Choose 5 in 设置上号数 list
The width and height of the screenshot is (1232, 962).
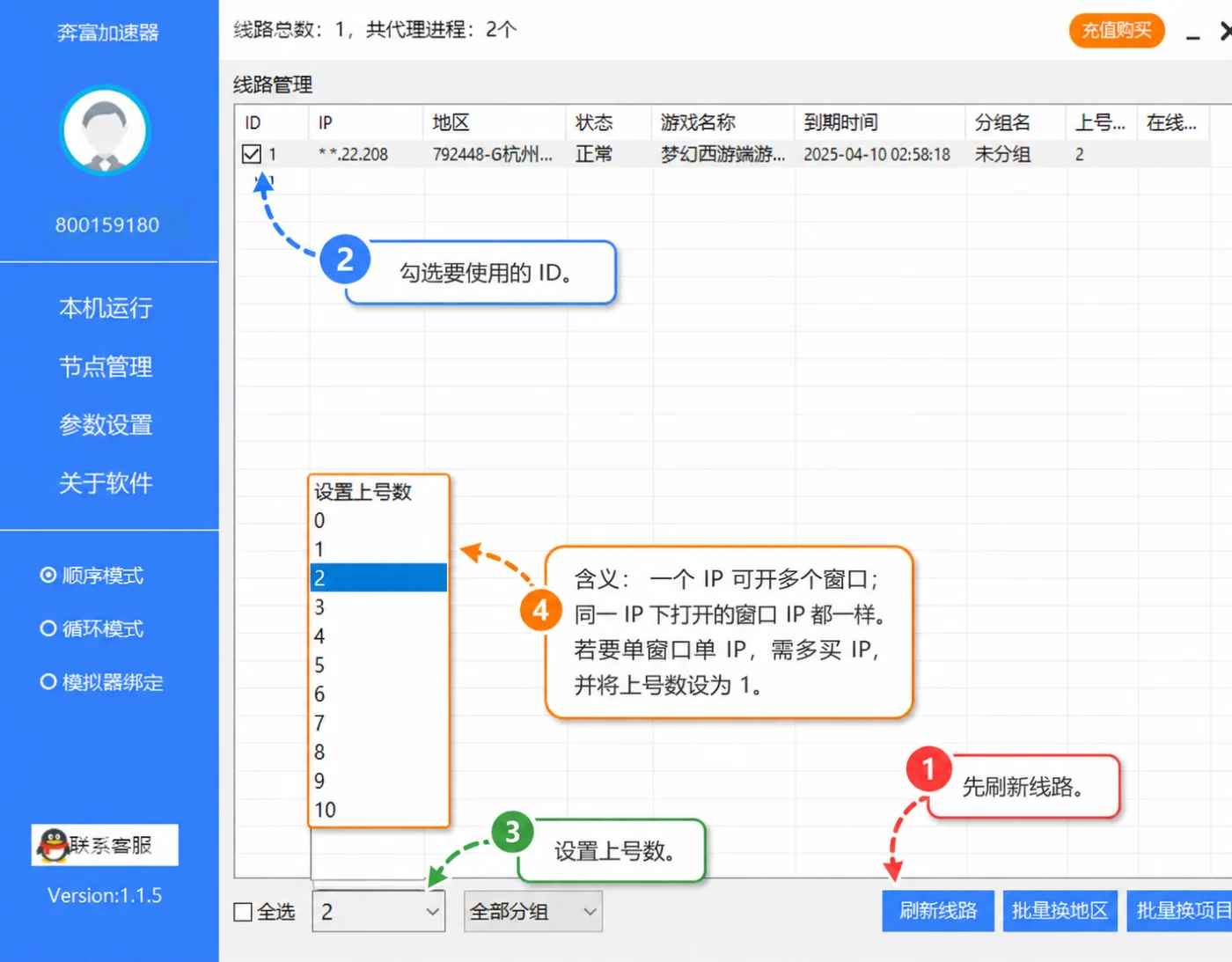[378, 665]
